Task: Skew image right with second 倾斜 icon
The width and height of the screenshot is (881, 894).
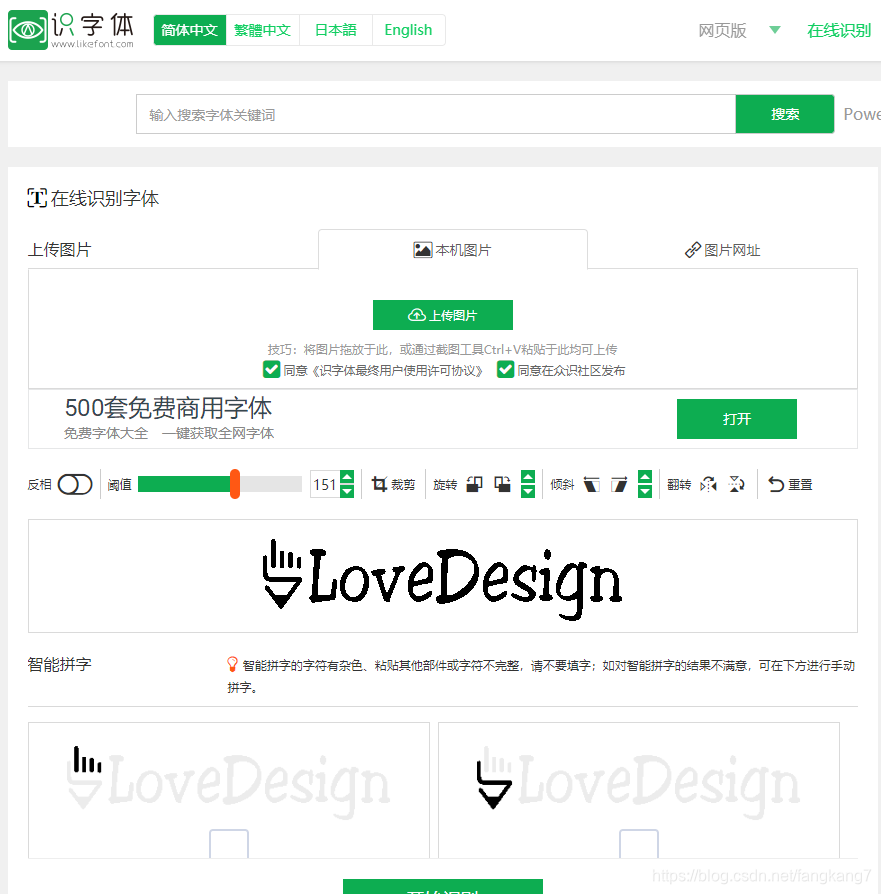Action: [x=619, y=485]
